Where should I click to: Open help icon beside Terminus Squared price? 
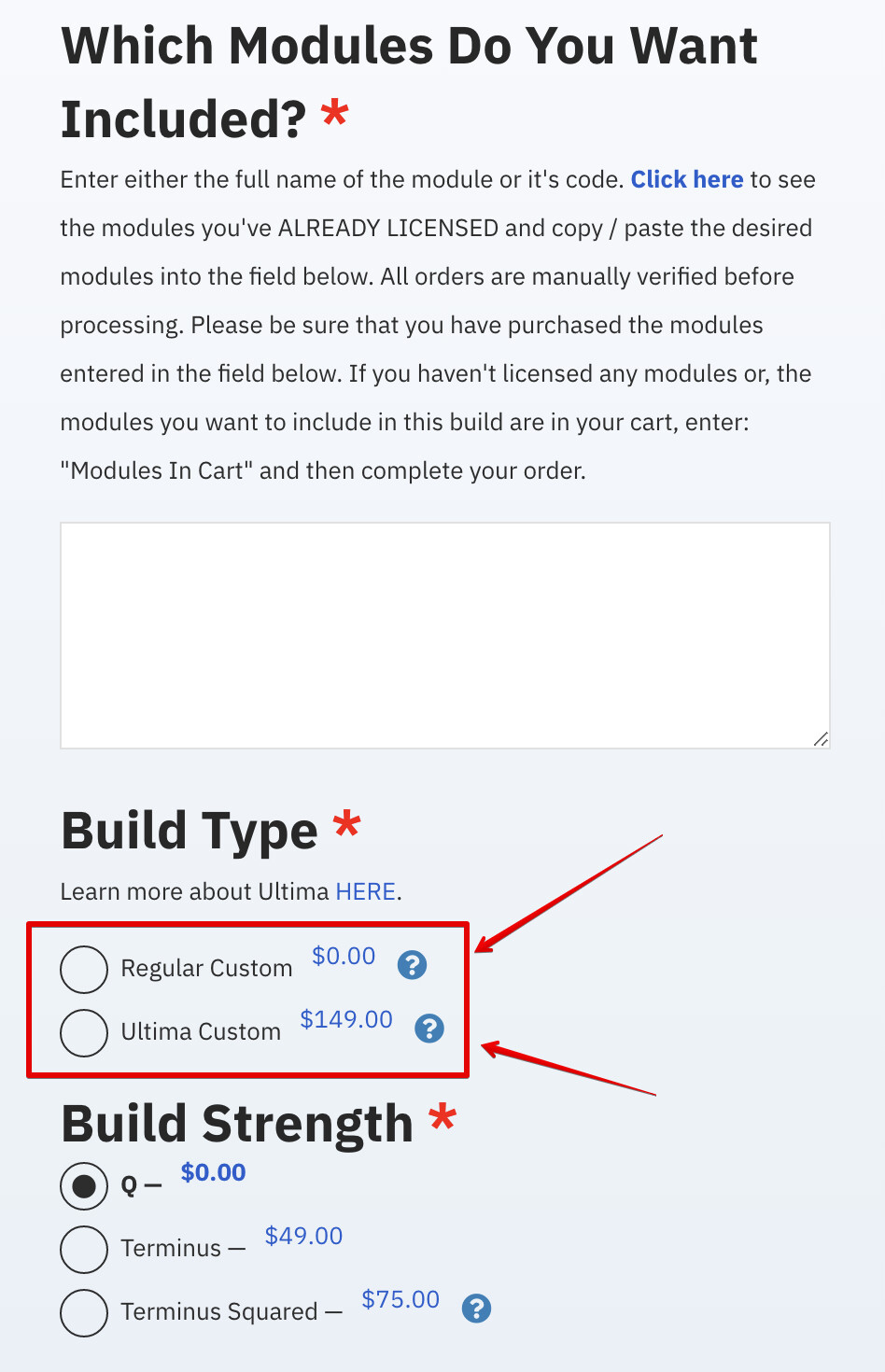point(476,1309)
